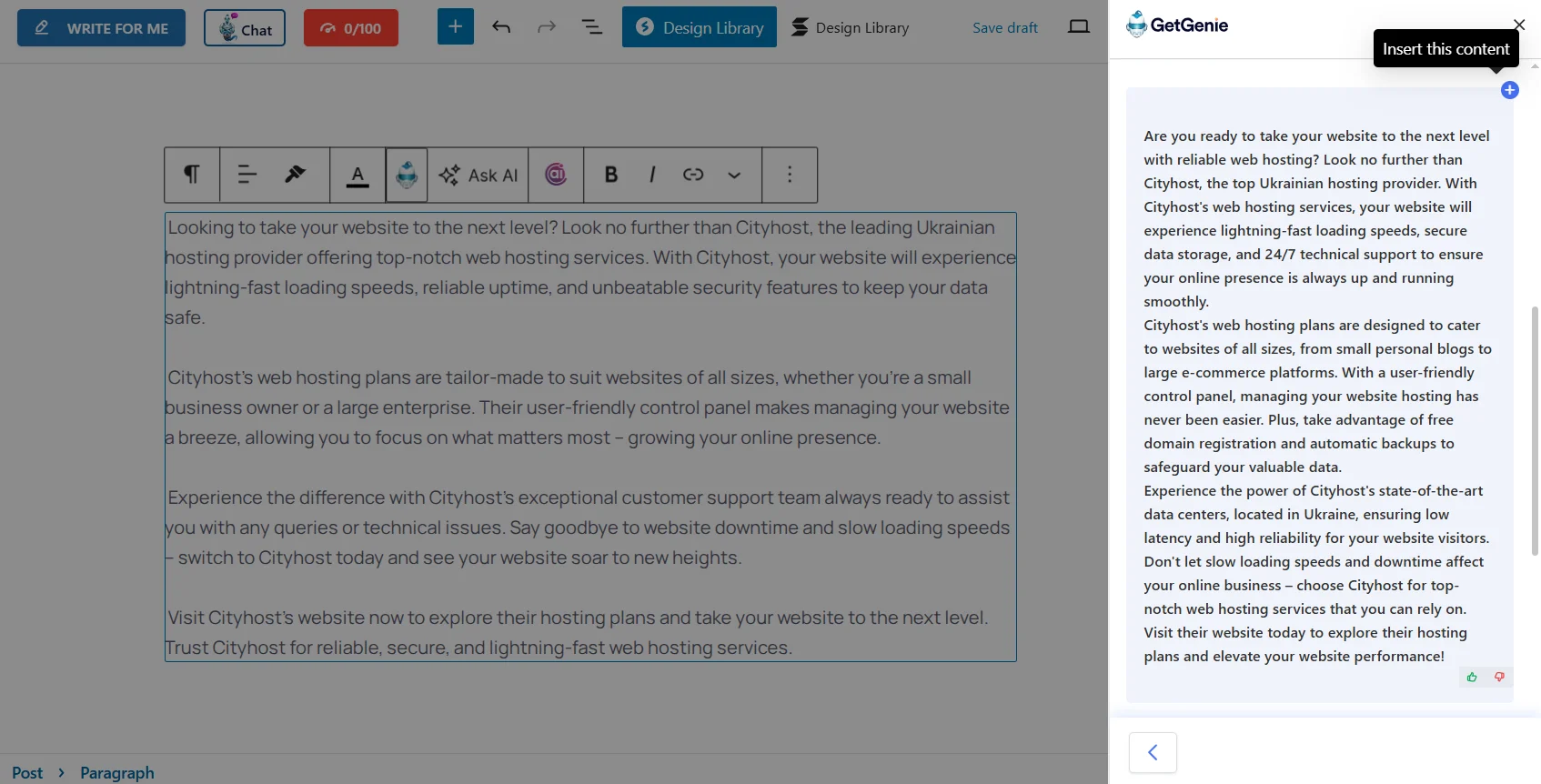Select the Paragraph breadcrumb
Screen dimensions: 1541x784
[117, 772]
